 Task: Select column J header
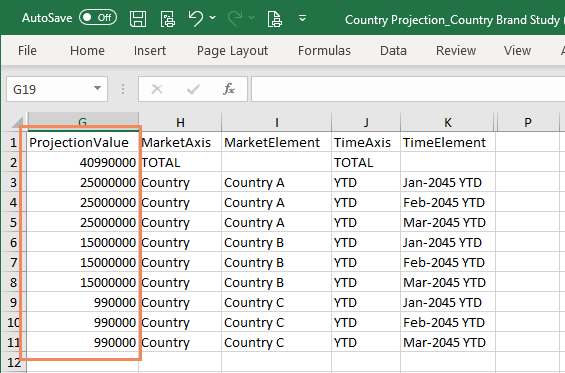pos(366,122)
